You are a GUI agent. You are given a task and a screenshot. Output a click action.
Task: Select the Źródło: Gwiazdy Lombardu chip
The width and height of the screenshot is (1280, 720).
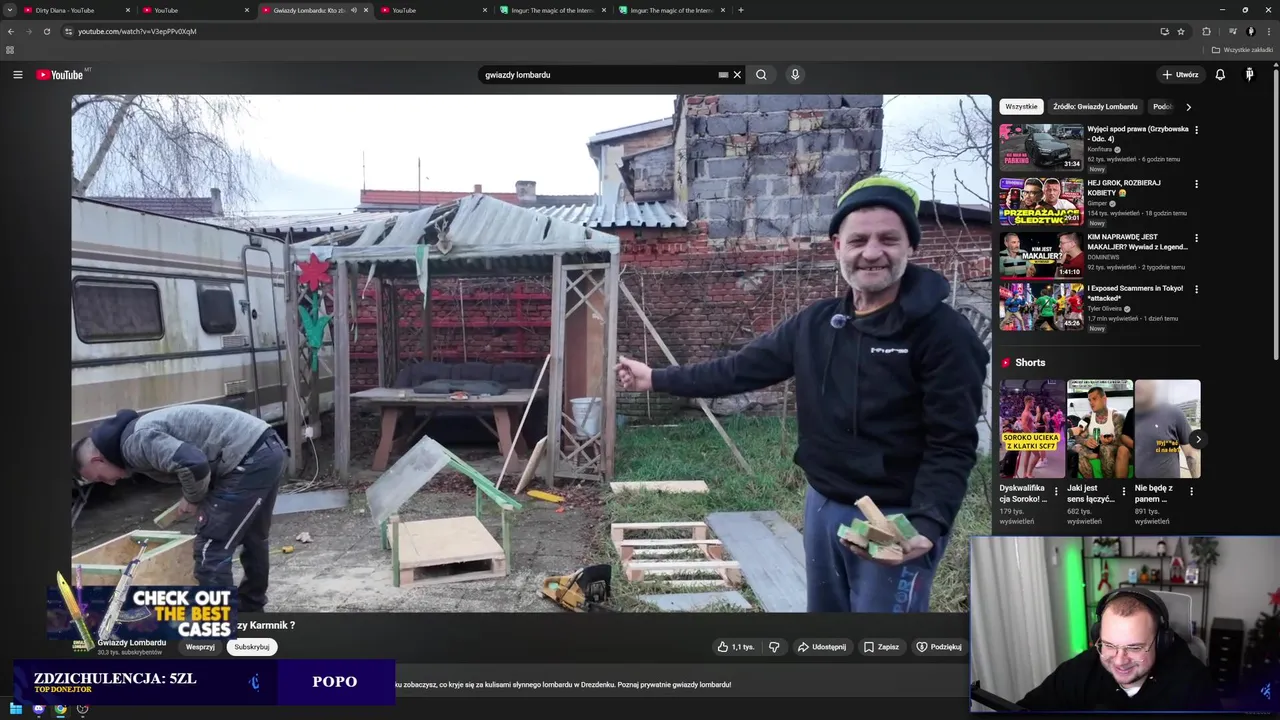pos(1095,107)
